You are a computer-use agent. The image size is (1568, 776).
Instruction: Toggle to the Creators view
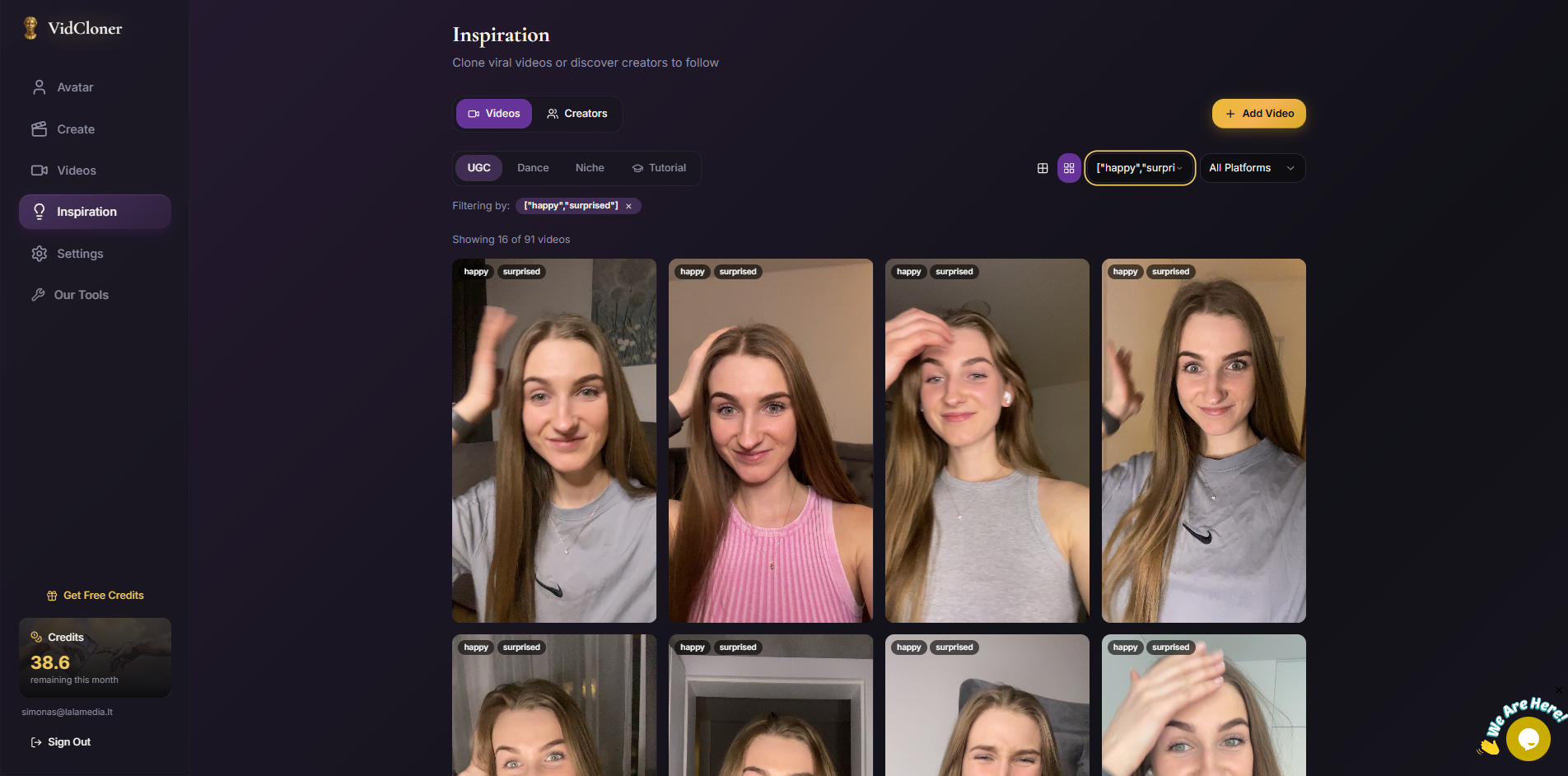pos(577,113)
